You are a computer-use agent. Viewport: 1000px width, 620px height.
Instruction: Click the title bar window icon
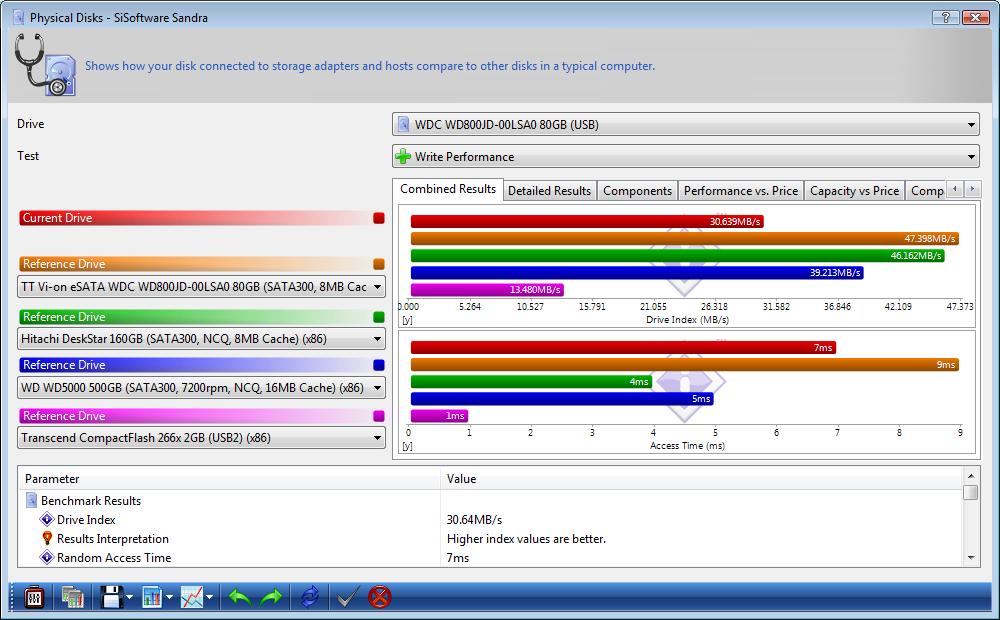(19, 17)
